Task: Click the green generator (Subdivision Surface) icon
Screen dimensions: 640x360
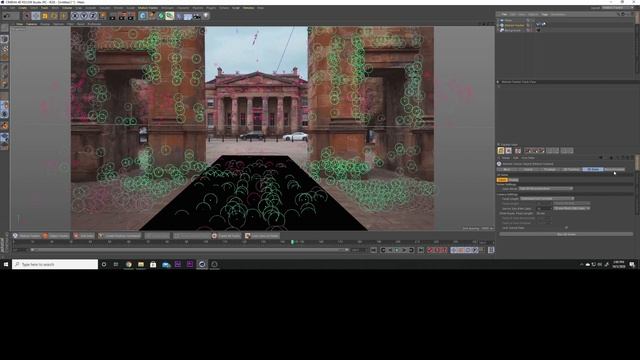Action: 162,16
